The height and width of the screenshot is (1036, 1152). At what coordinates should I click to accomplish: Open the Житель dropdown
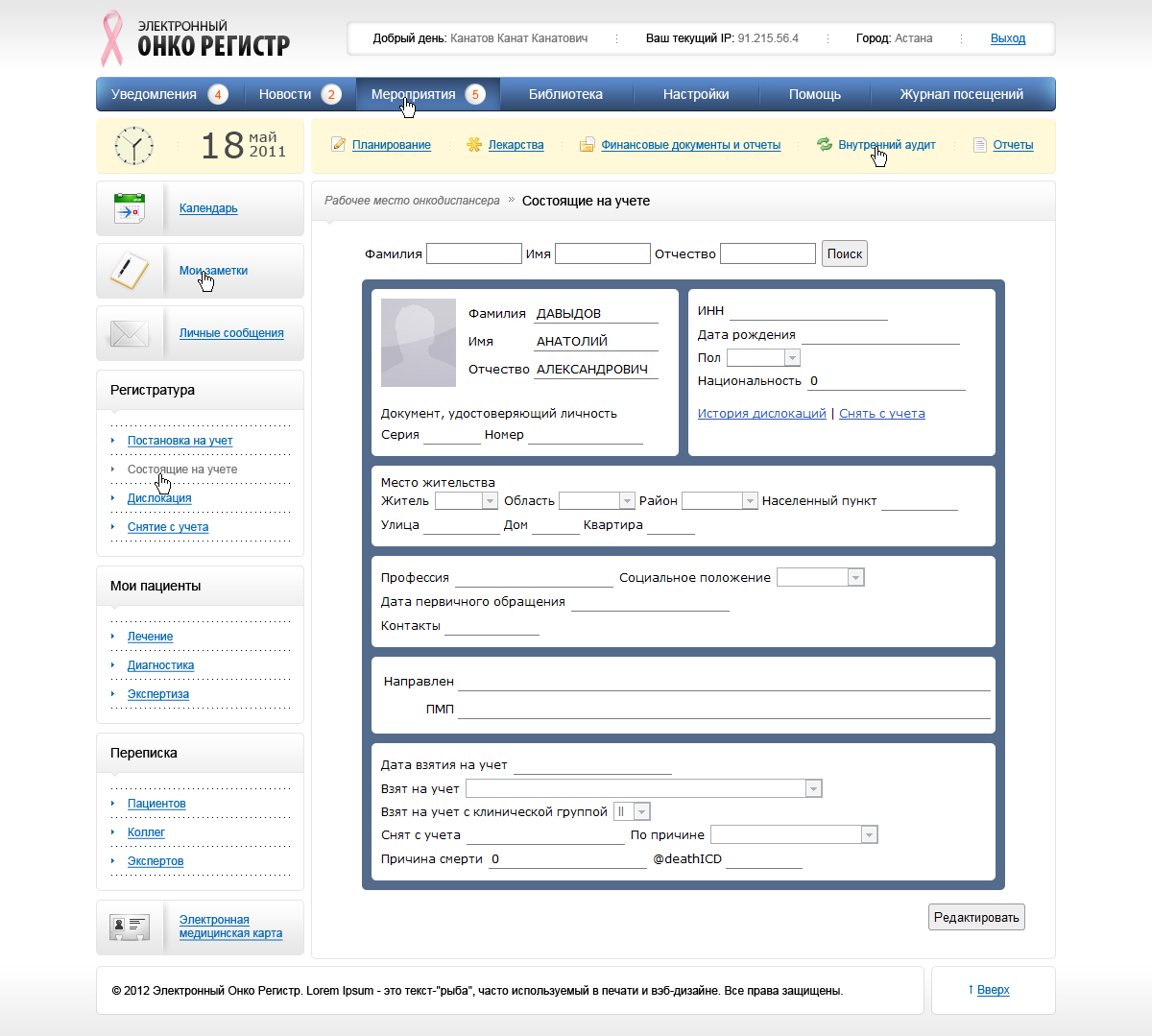click(x=467, y=500)
